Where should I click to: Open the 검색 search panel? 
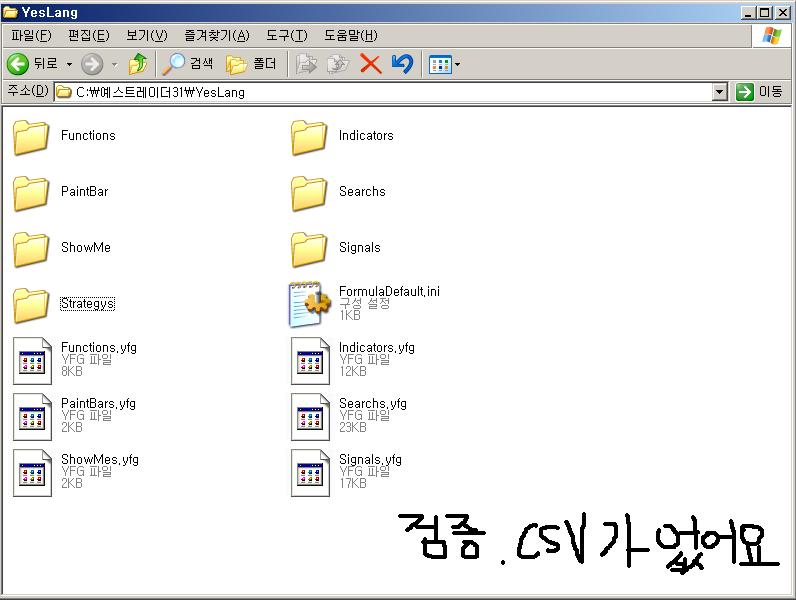pos(187,64)
